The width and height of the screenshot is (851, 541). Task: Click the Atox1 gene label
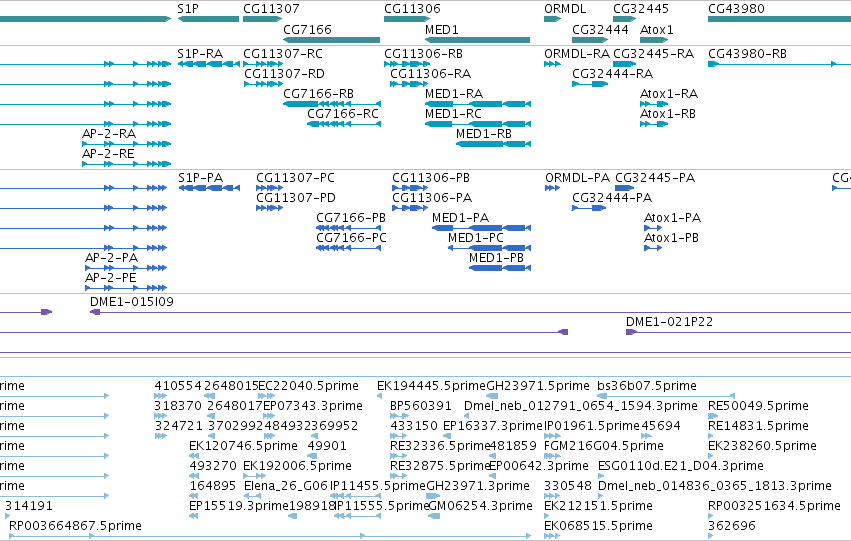(657, 29)
